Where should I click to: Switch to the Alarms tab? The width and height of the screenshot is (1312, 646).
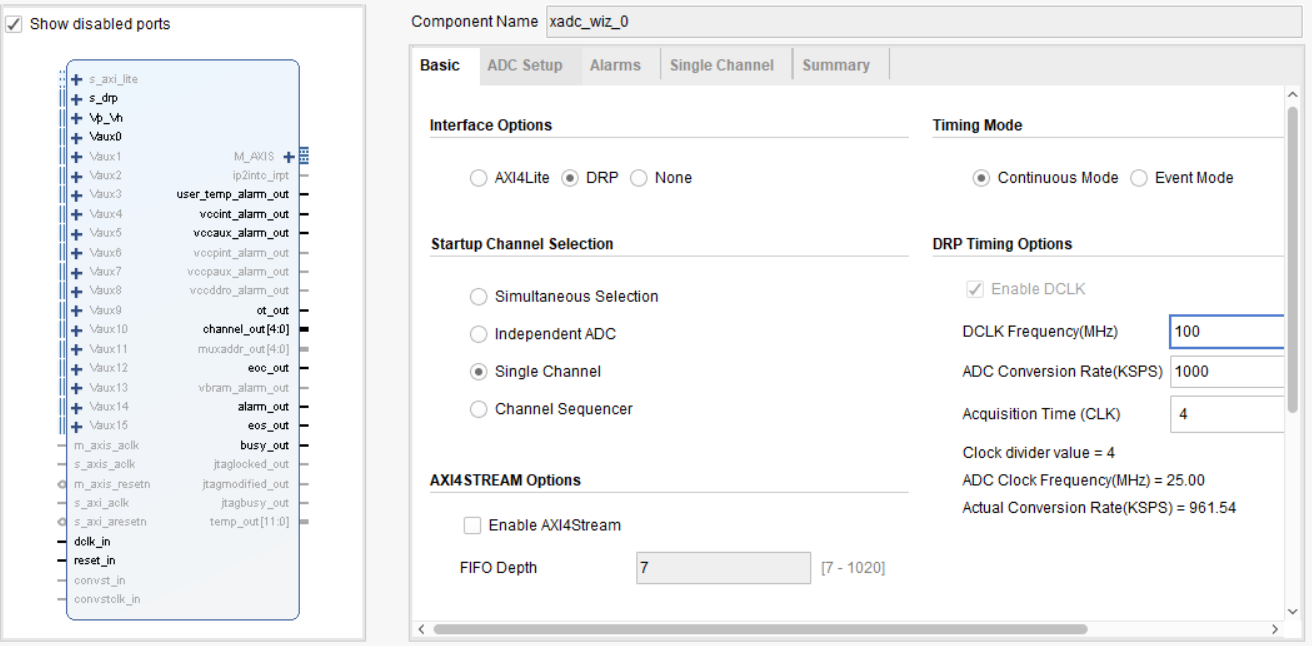point(615,65)
